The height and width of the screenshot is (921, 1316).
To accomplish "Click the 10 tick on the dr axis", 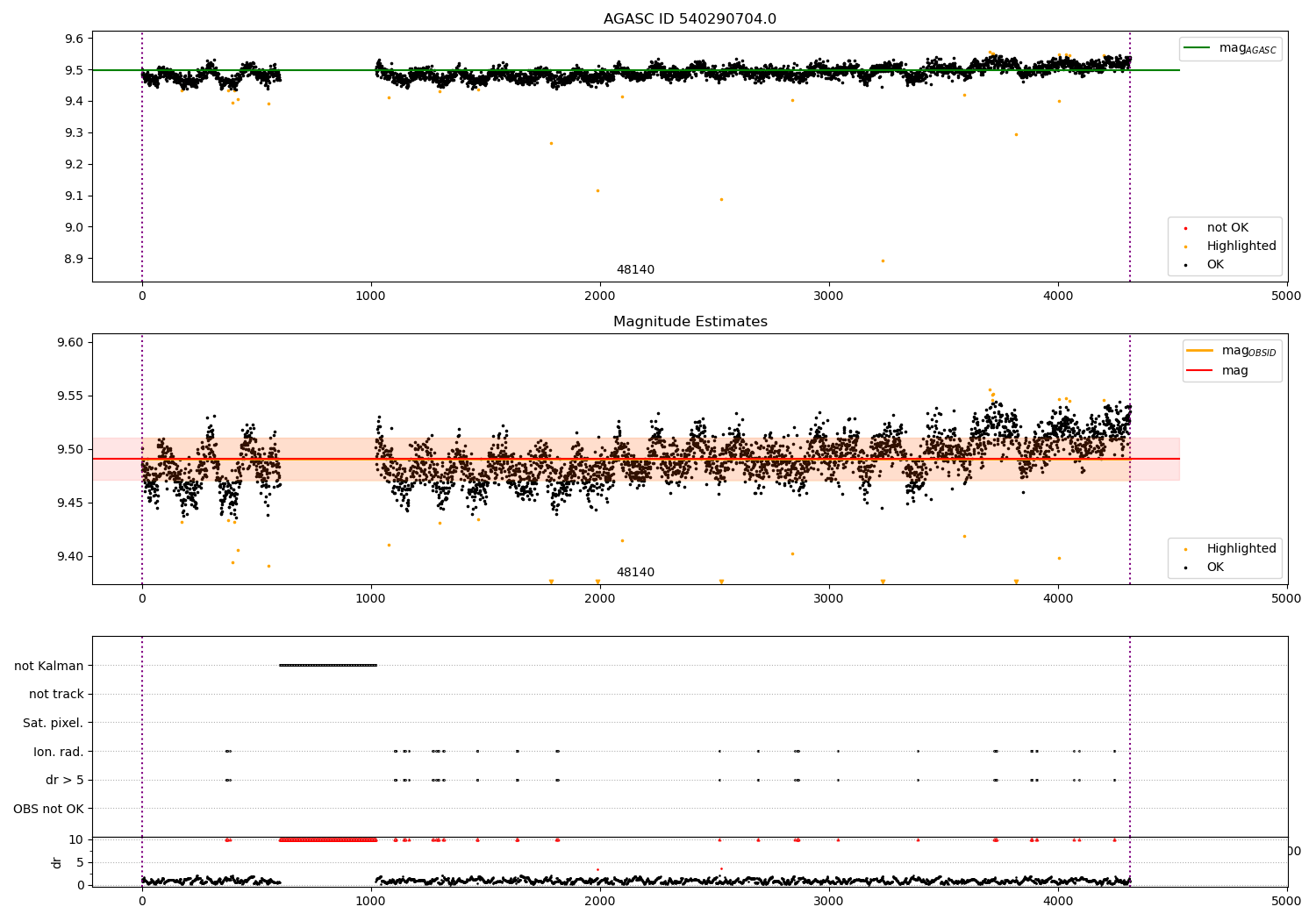I will pos(77,839).
